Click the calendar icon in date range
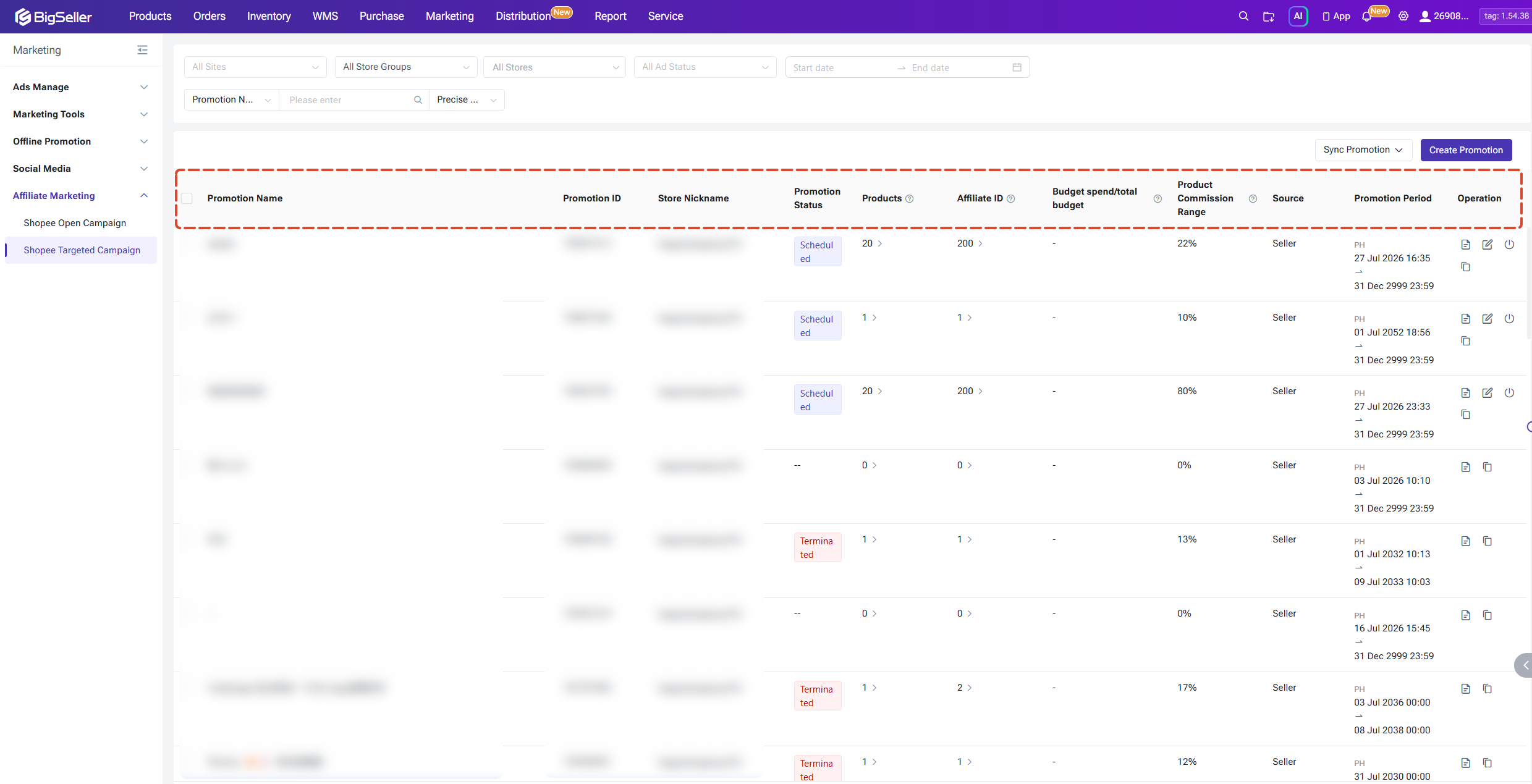This screenshot has width=1532, height=784. pos(1017,67)
